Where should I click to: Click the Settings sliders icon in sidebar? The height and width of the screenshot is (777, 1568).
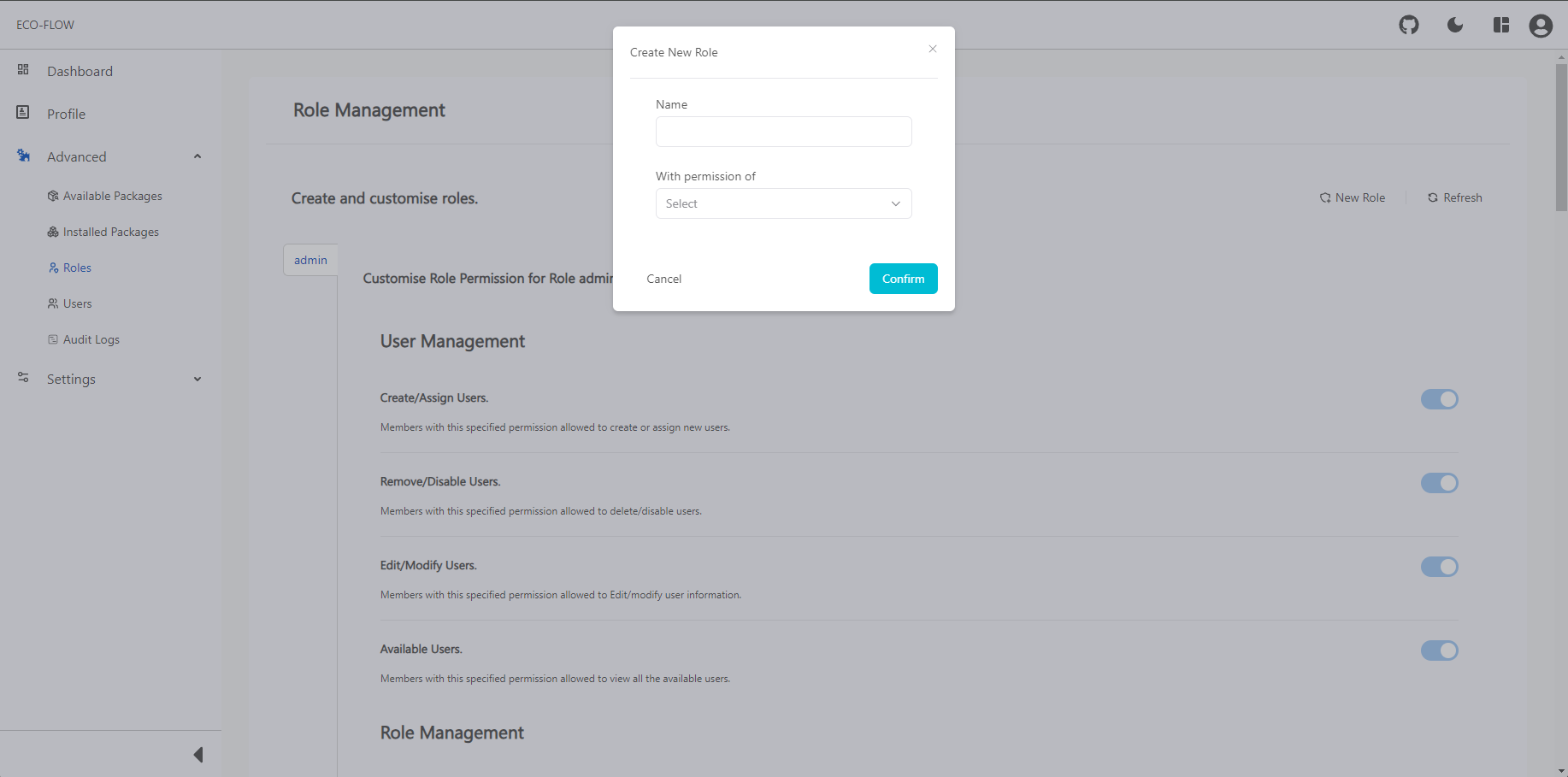click(23, 377)
